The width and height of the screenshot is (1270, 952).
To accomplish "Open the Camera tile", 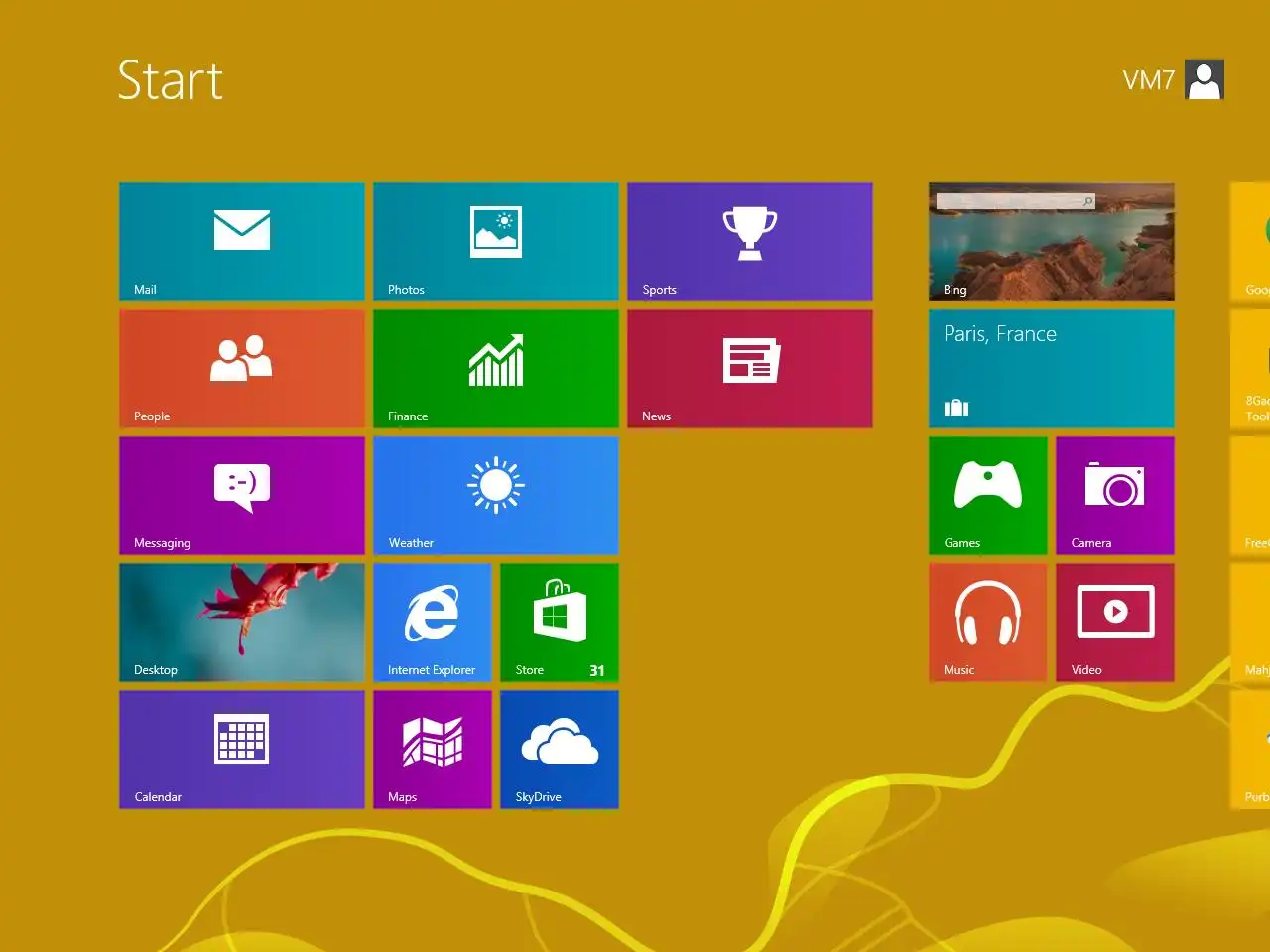I will 1115,496.
